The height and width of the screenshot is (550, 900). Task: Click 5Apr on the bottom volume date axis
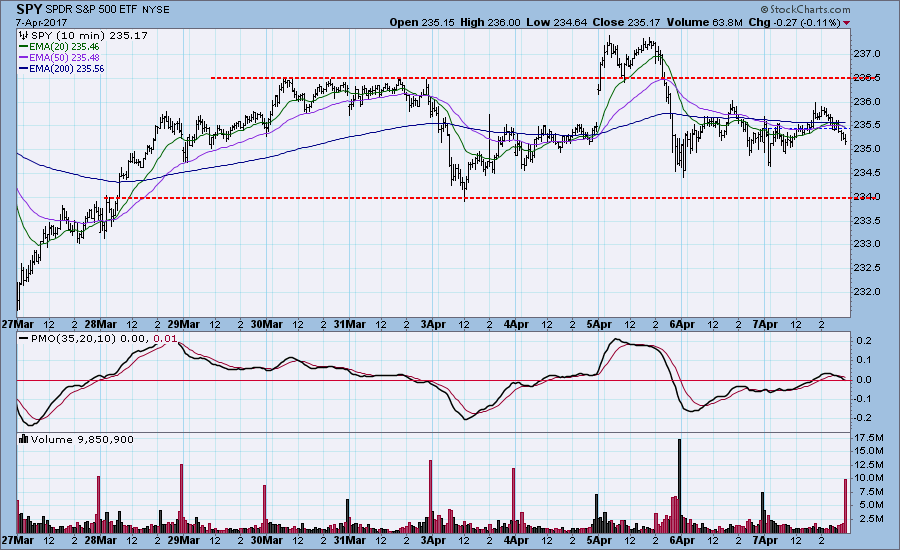click(x=599, y=540)
